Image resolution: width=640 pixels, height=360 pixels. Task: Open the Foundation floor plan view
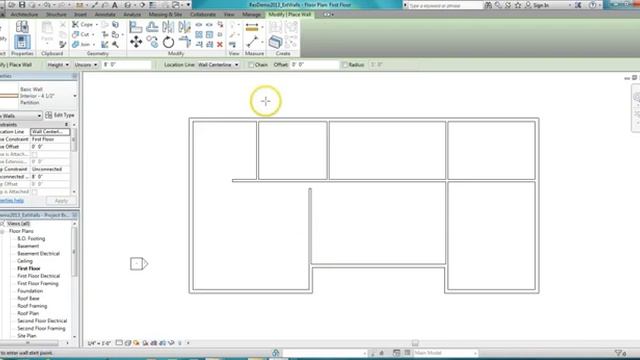click(x=30, y=291)
